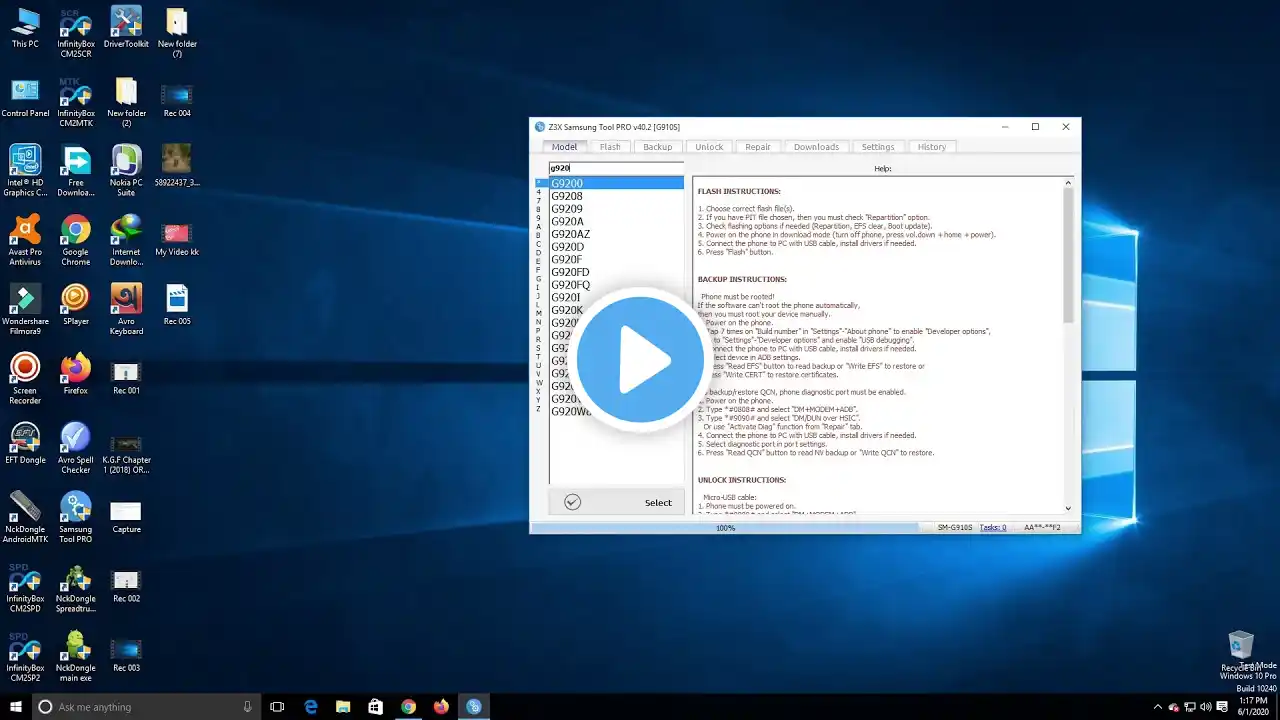Switch to the Flash tab

(x=610, y=147)
